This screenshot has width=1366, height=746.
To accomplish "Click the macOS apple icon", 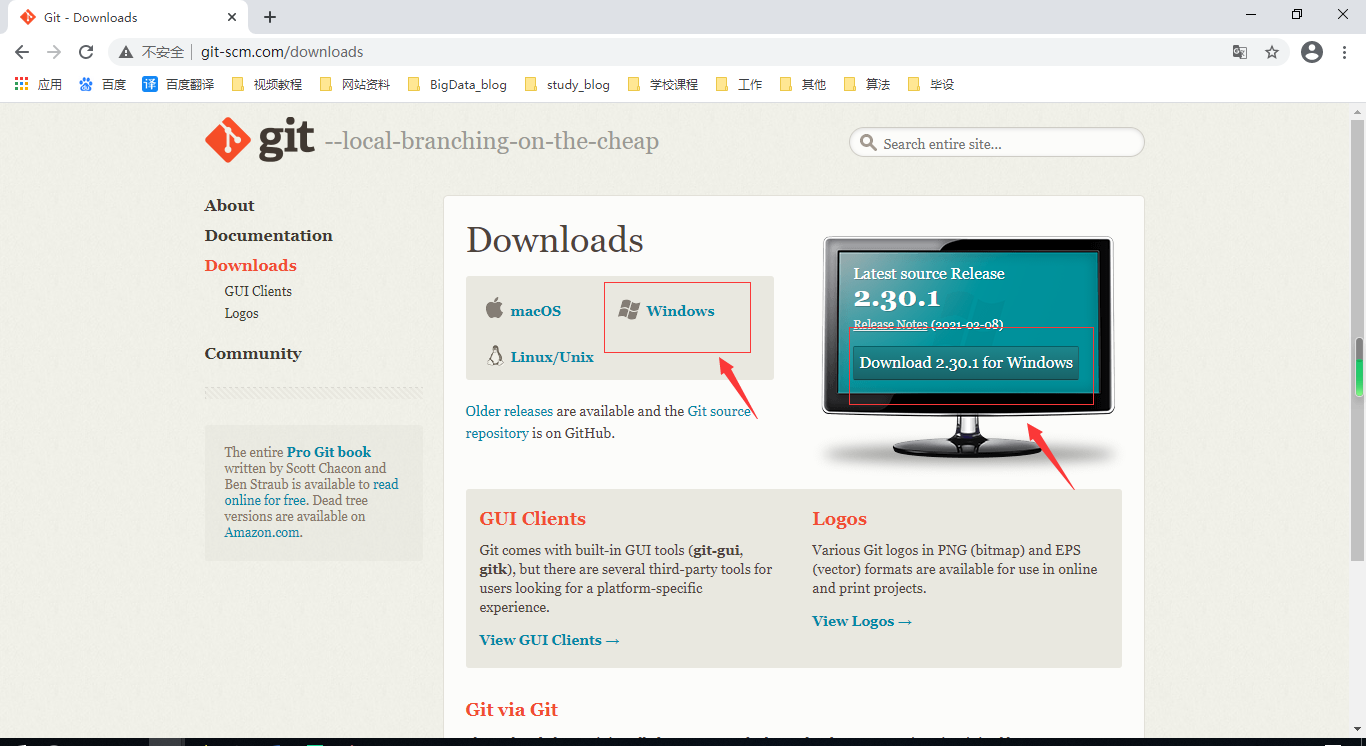I will [494, 308].
